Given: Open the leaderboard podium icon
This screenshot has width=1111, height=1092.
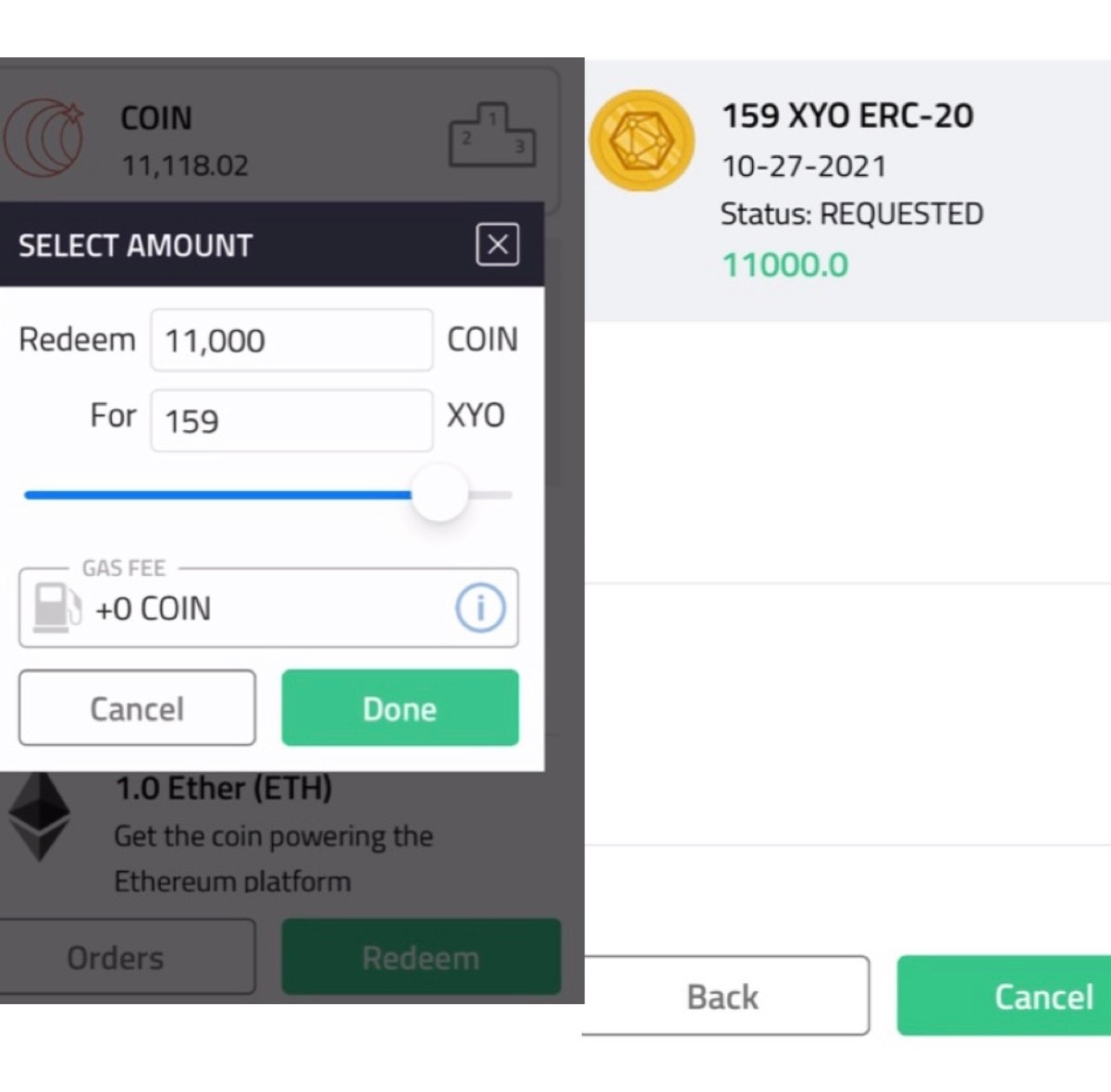Looking at the screenshot, I should point(491,135).
